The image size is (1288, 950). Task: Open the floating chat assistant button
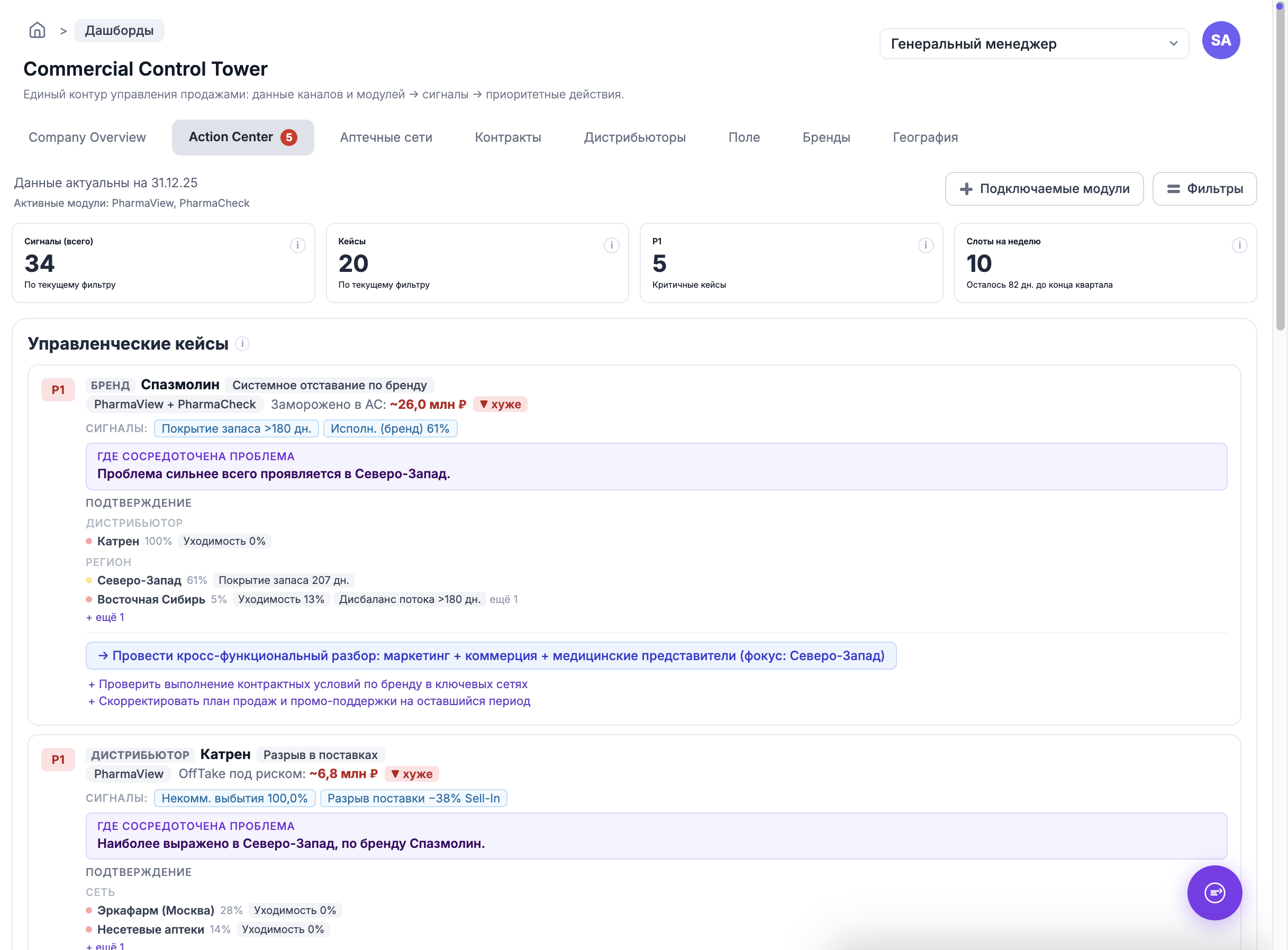(1214, 892)
